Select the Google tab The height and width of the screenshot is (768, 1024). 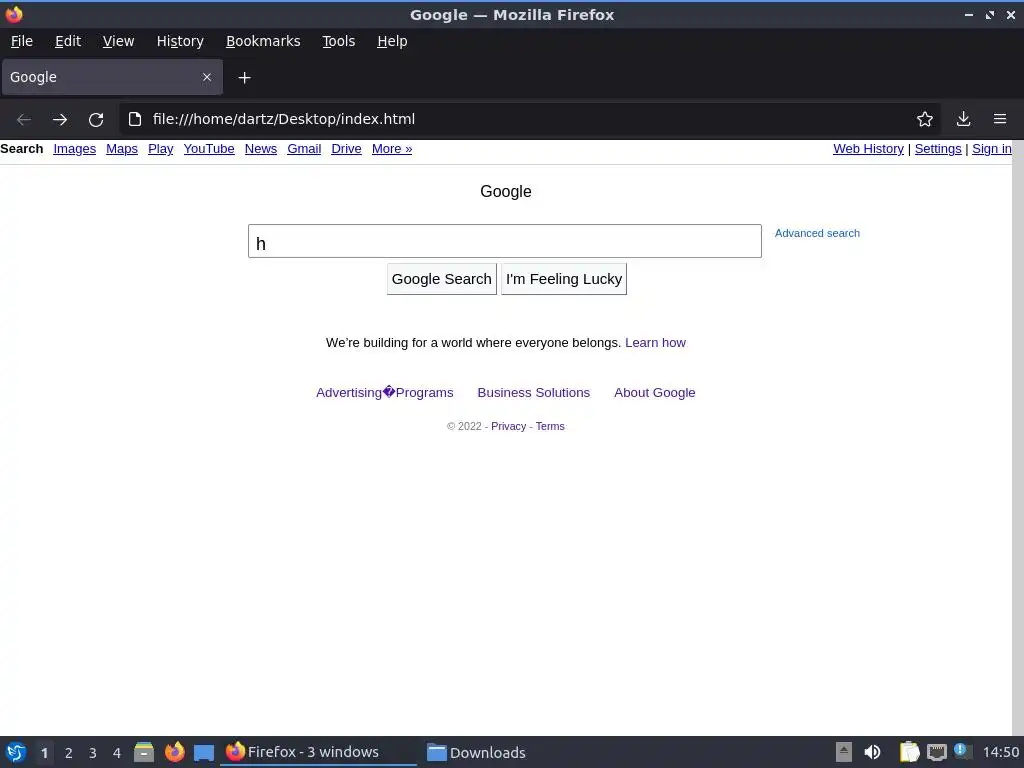112,77
